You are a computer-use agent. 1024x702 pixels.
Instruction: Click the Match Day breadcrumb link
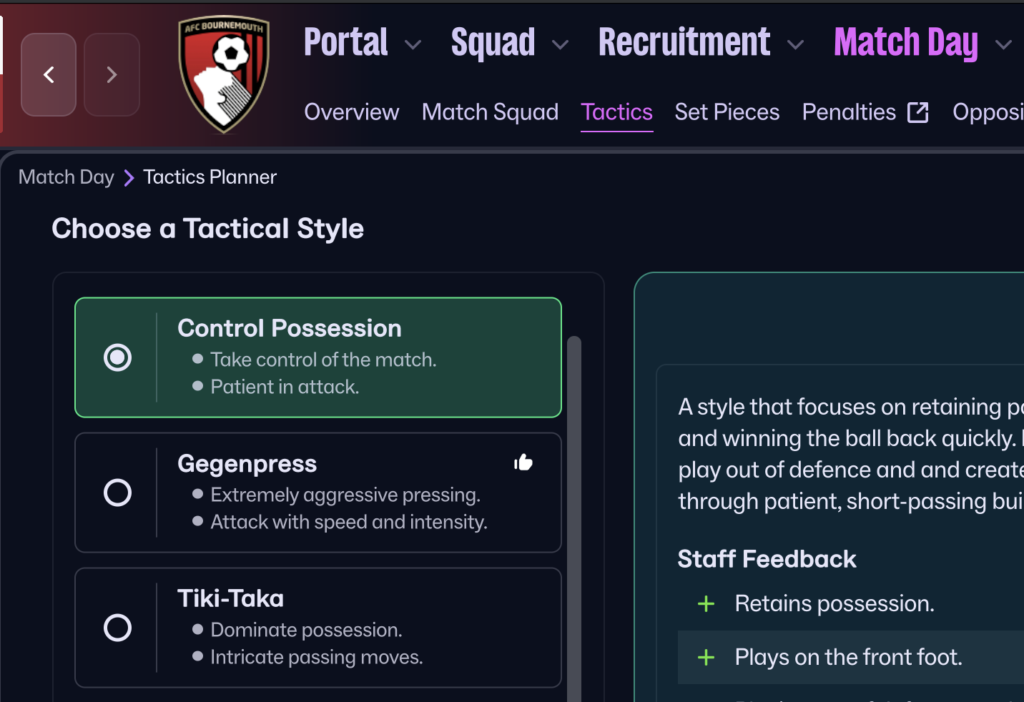[66, 178]
